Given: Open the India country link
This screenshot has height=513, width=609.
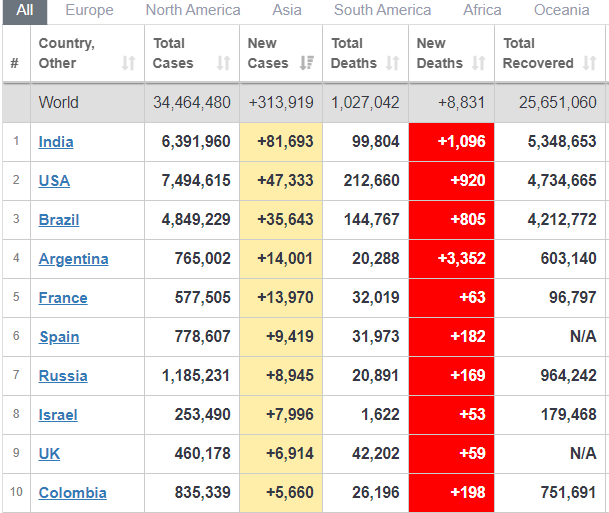Looking at the screenshot, I should (x=56, y=142).
